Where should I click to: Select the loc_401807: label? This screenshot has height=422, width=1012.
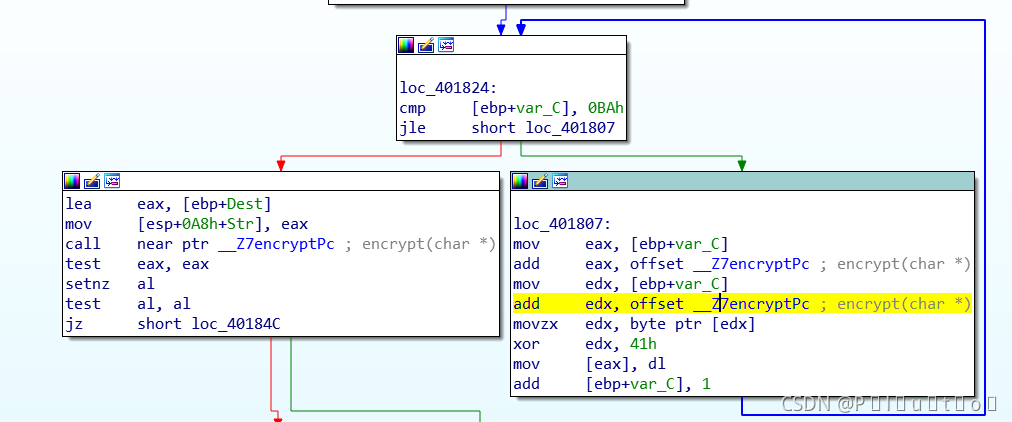(x=562, y=225)
